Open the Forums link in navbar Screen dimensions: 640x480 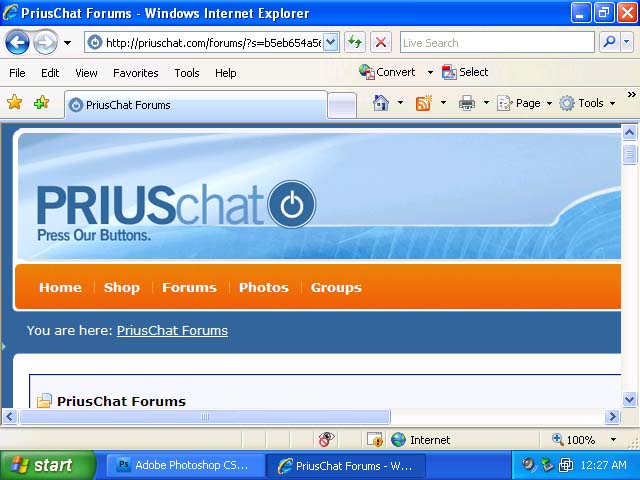[189, 287]
